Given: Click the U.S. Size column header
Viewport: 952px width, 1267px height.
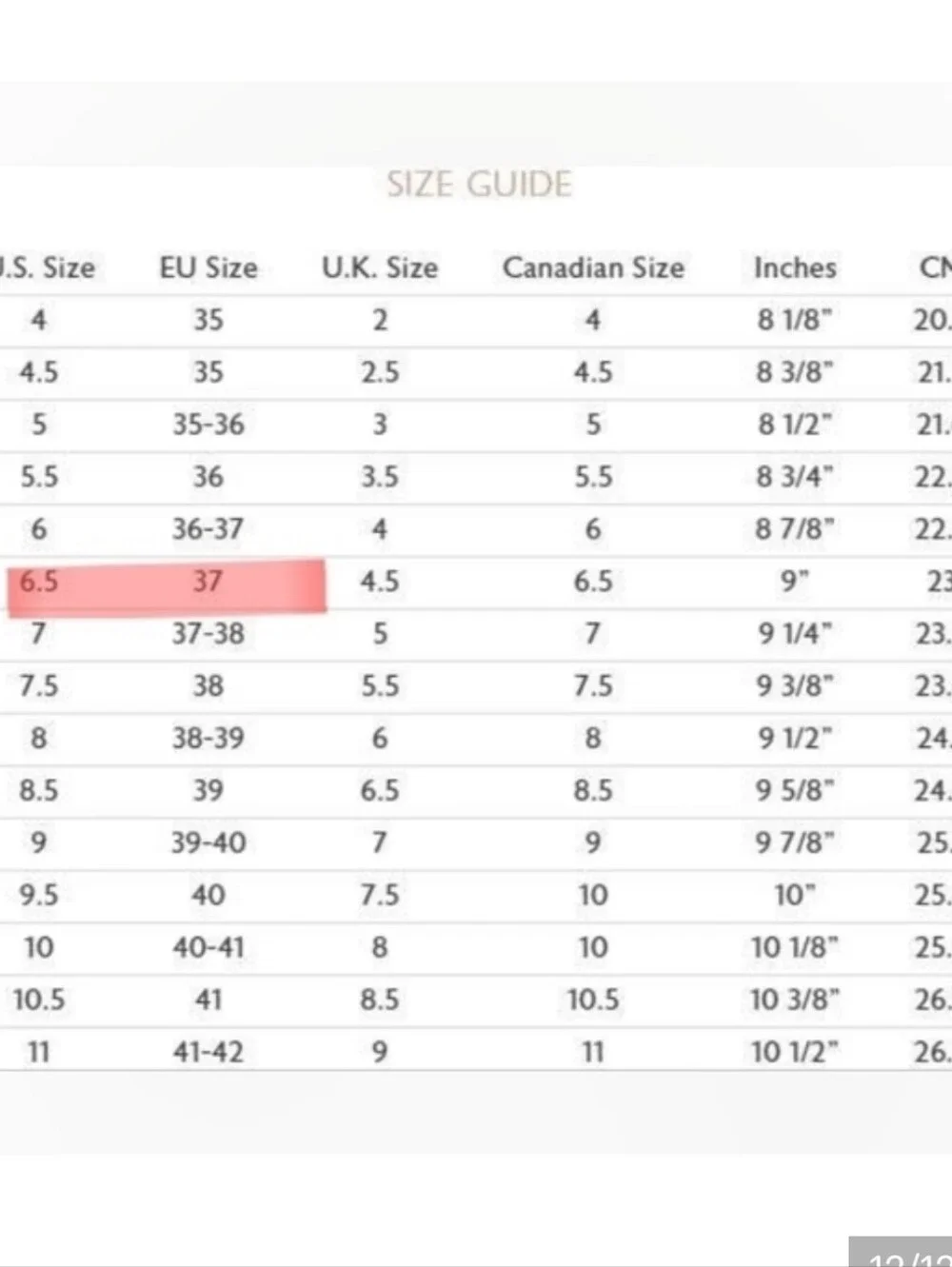Looking at the screenshot, I should pos(47,267).
